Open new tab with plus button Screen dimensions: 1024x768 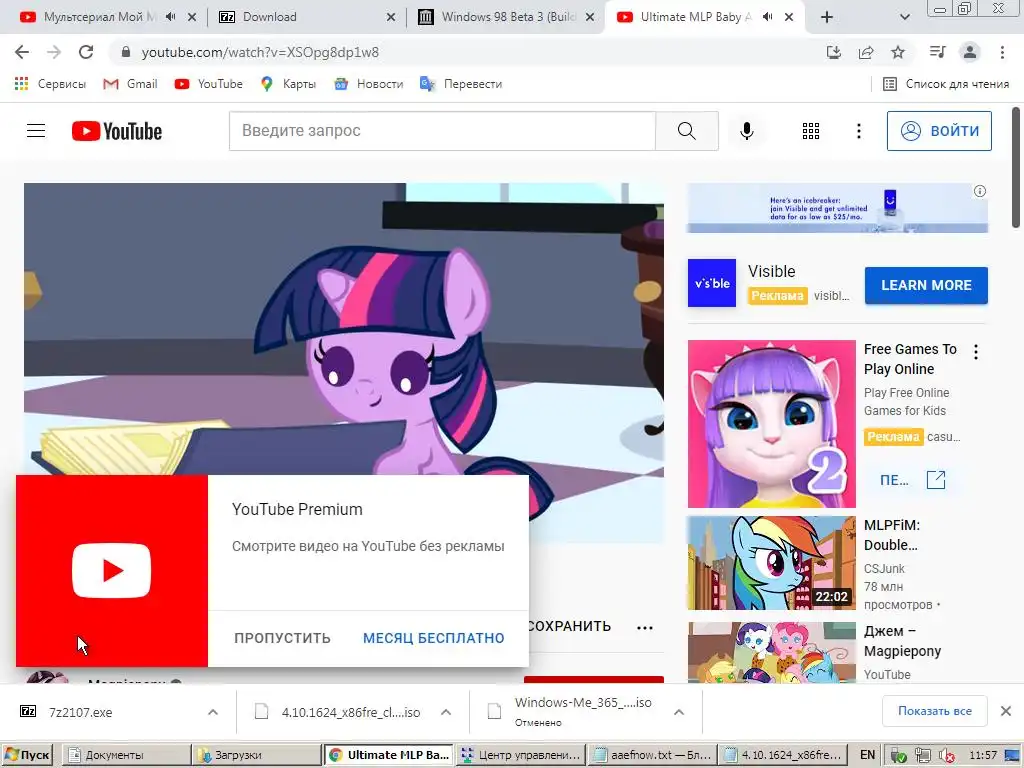pyautogui.click(x=827, y=18)
